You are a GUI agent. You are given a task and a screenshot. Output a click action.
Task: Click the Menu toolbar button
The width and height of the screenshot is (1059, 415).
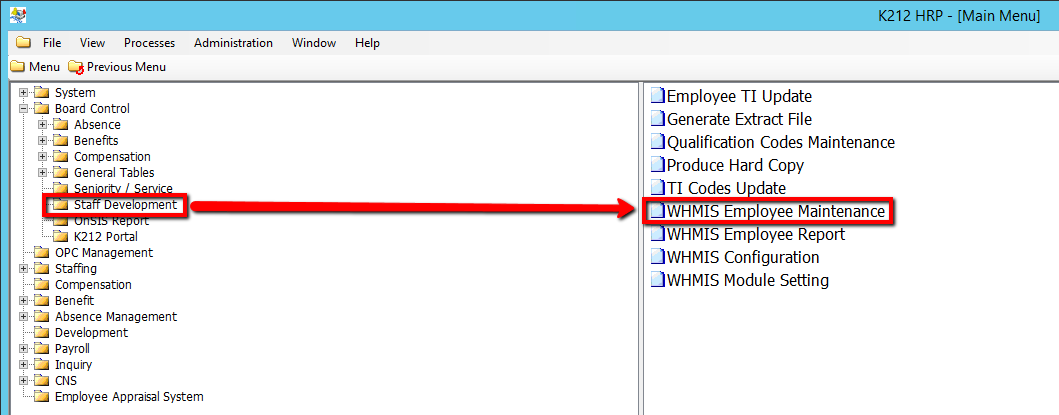pos(36,67)
